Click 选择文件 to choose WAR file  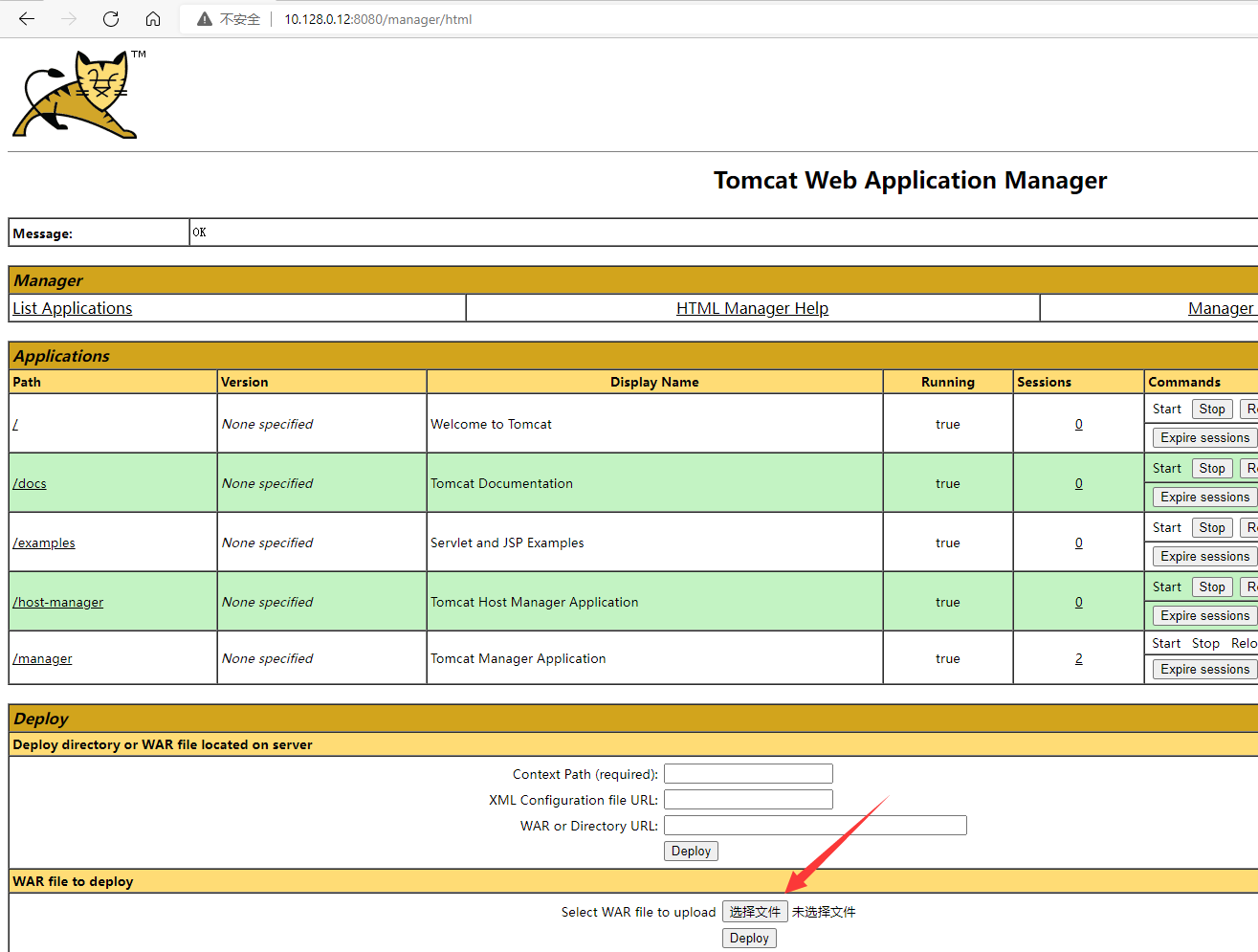pyautogui.click(x=755, y=912)
